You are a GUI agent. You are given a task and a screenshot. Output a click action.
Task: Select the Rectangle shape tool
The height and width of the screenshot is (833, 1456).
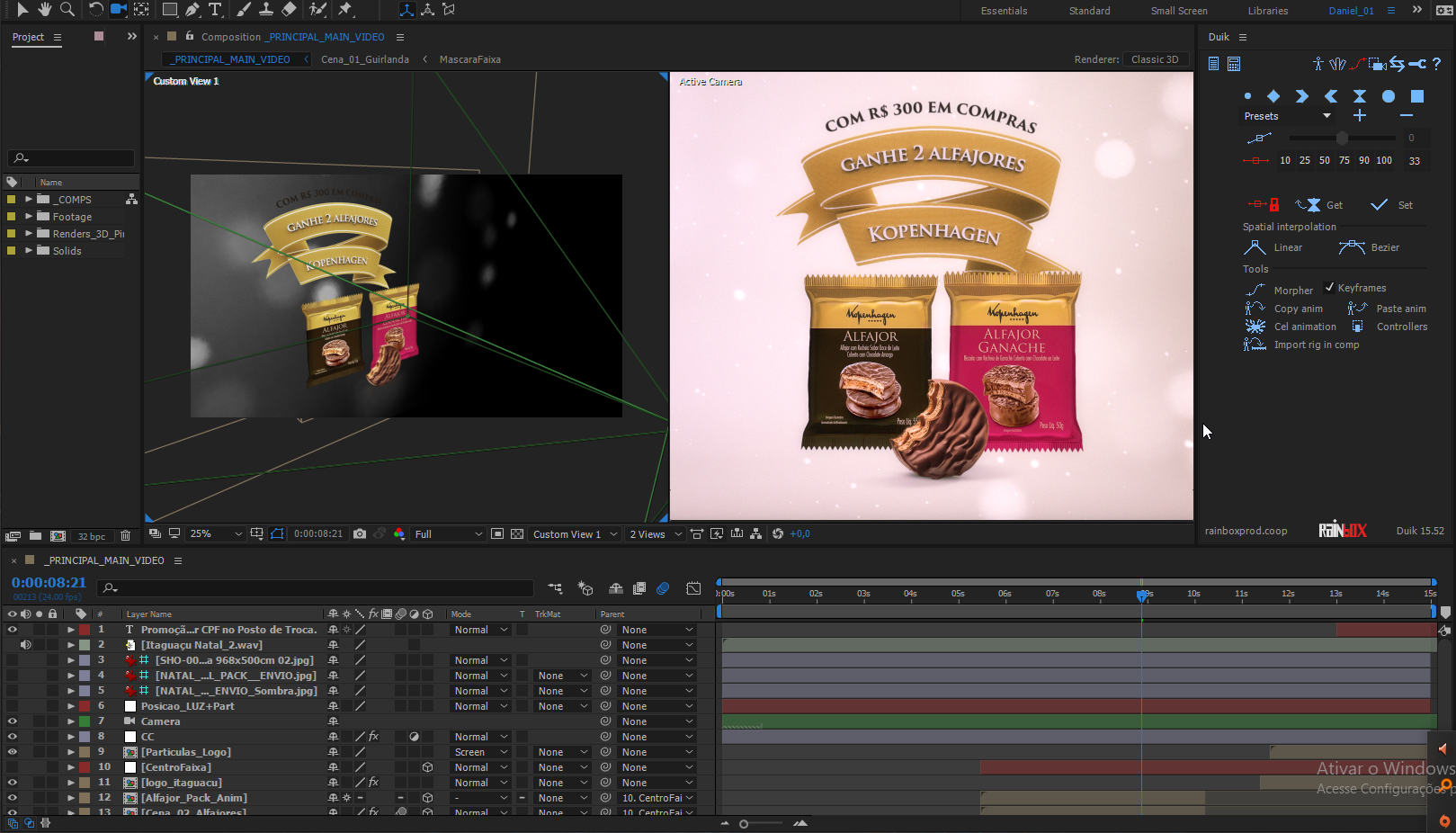[169, 10]
